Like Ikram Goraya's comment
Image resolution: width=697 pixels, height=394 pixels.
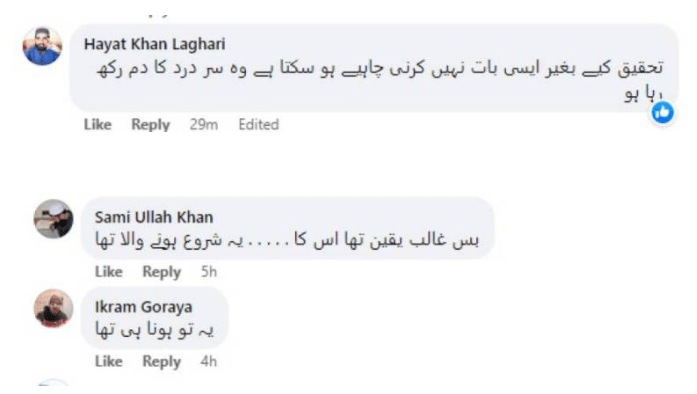pyautogui.click(x=108, y=361)
